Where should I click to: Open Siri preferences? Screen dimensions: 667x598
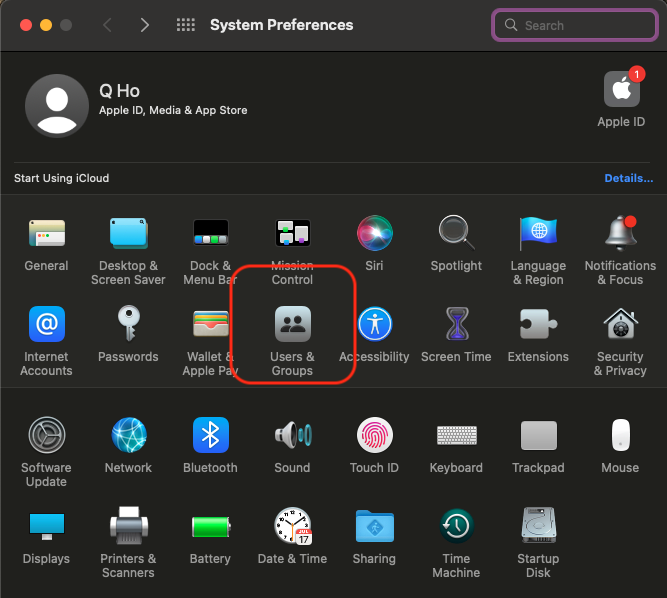pyautogui.click(x=374, y=233)
